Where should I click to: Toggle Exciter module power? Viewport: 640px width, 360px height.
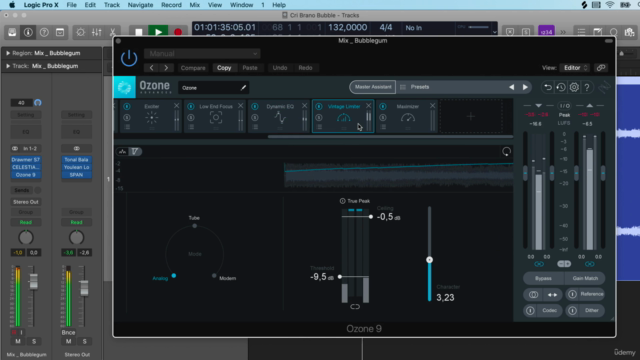click(127, 107)
